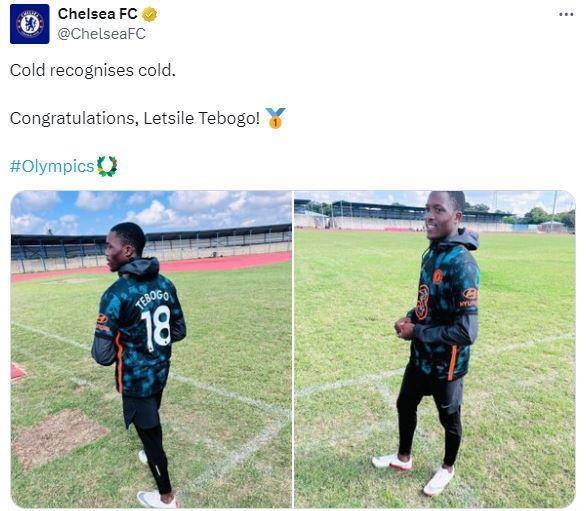The width and height of the screenshot is (587, 511).
Task: Click the Olympic wreath emoji after the hashtag
Action: (107, 166)
